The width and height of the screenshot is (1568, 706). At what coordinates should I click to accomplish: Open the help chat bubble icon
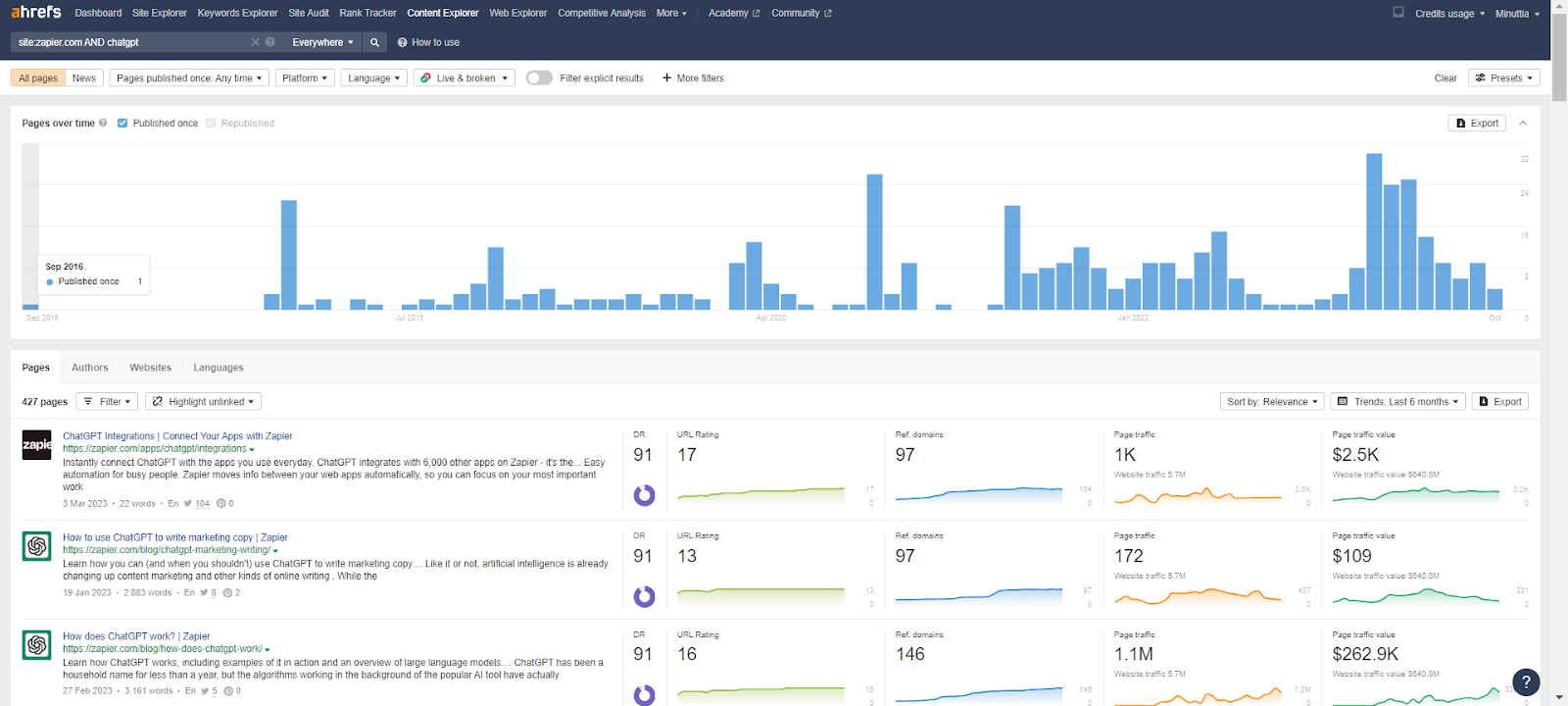click(x=1526, y=681)
